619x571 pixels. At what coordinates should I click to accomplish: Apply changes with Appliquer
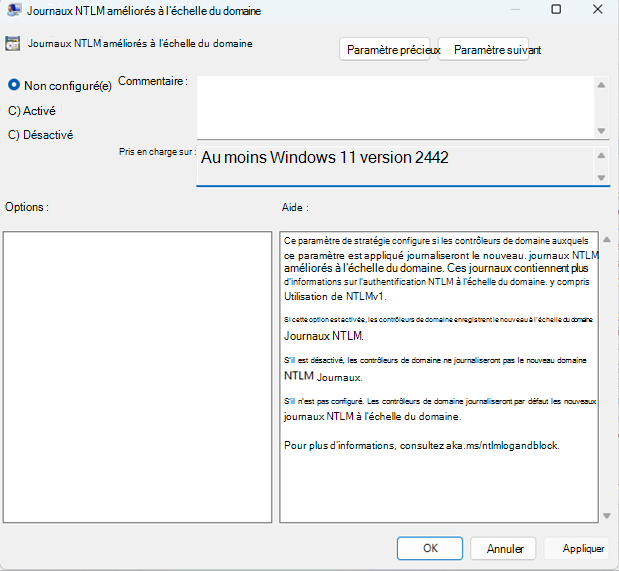pyautogui.click(x=577, y=548)
